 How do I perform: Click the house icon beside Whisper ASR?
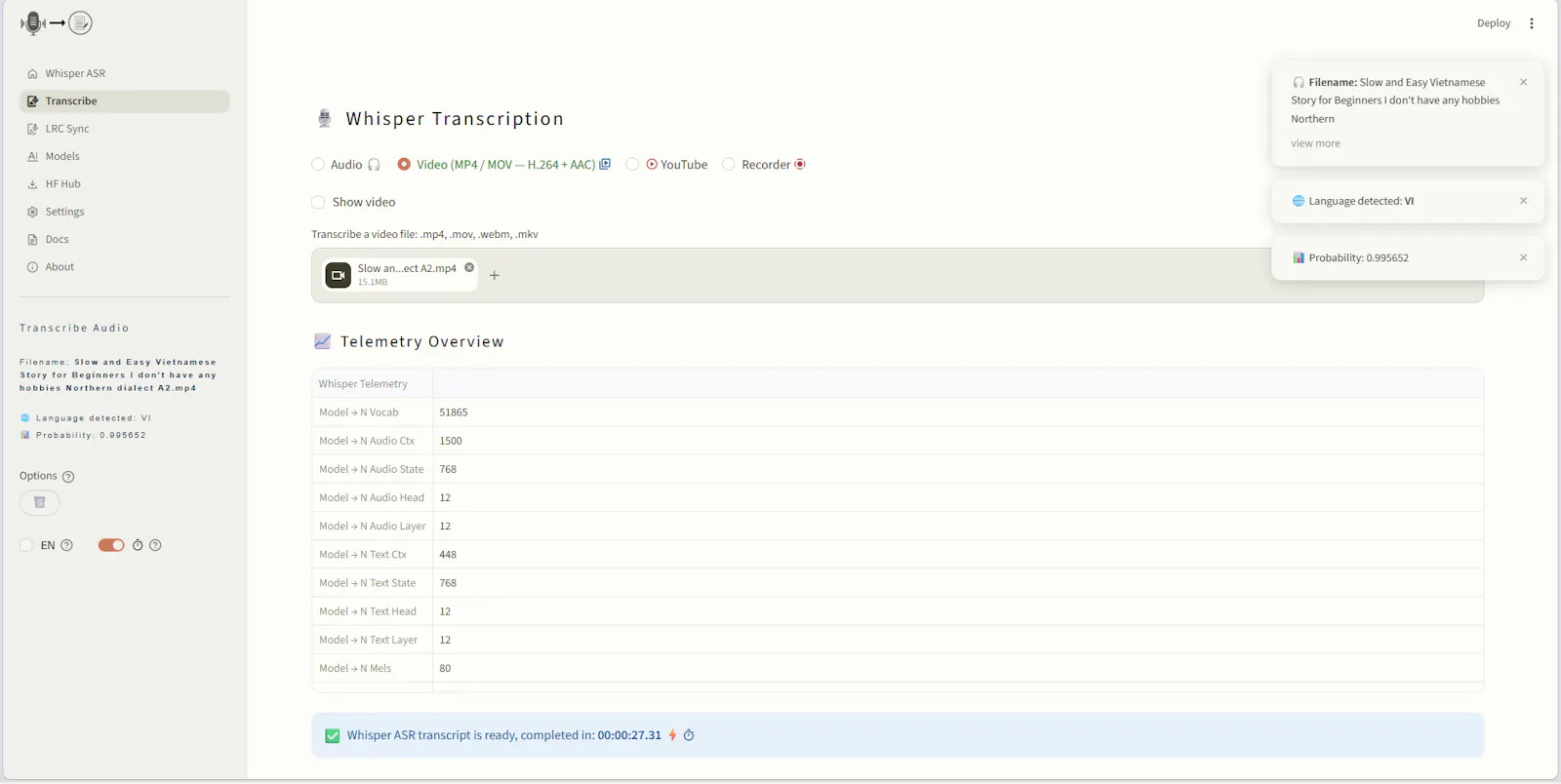(32, 74)
